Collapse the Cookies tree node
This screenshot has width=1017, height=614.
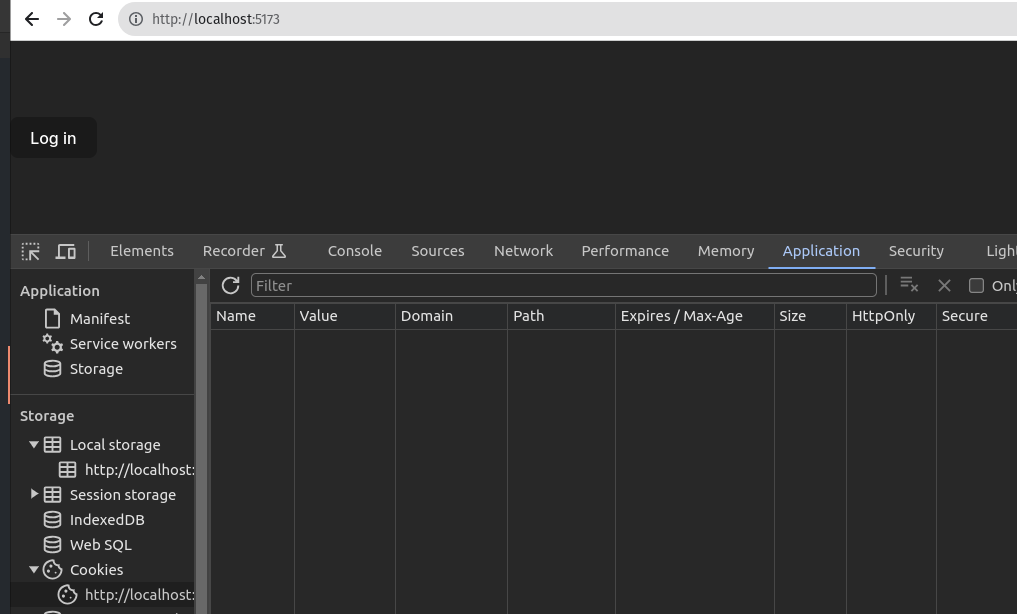tap(34, 569)
